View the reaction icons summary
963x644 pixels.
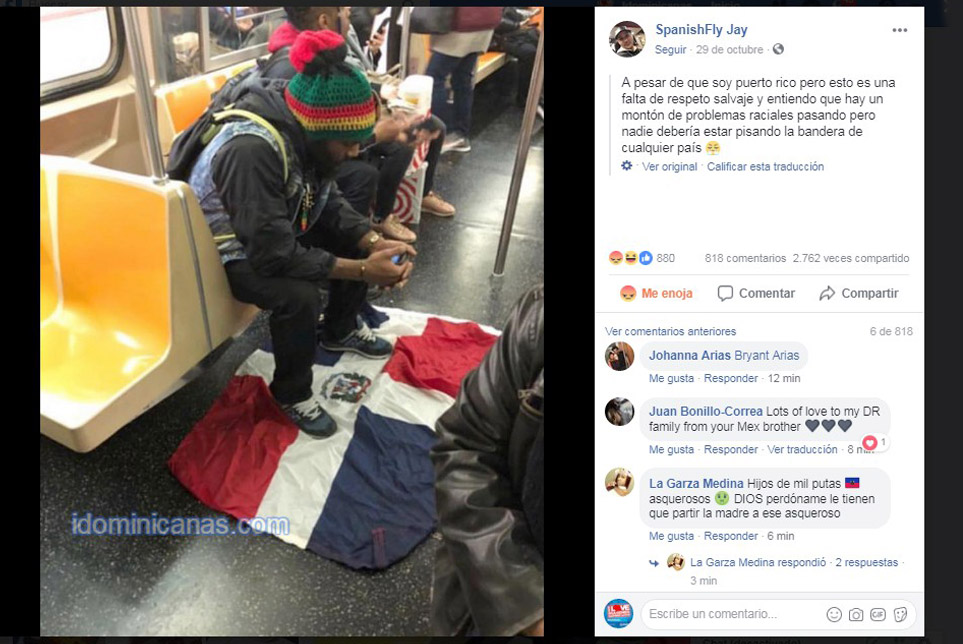point(631,258)
